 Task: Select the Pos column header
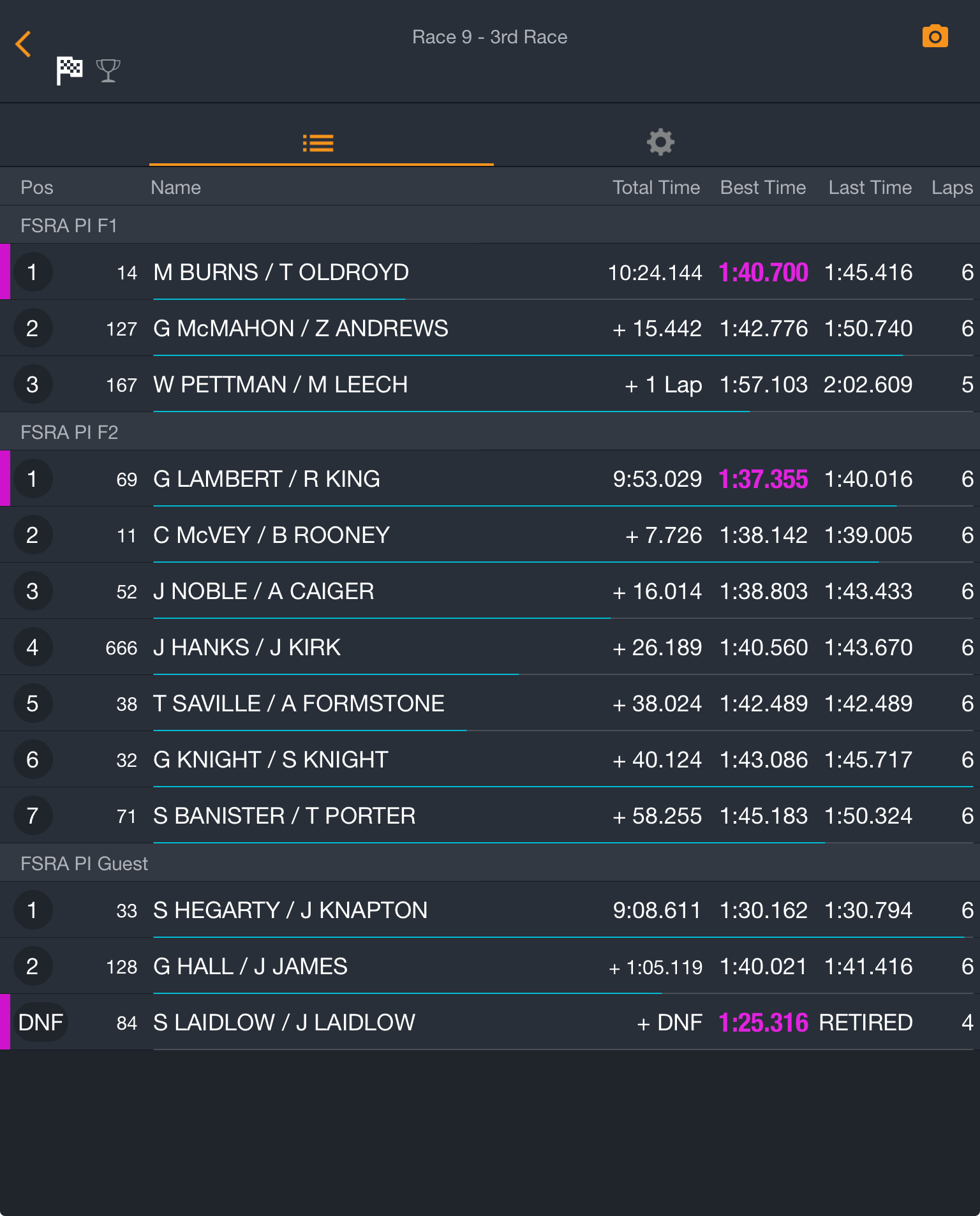click(x=36, y=188)
